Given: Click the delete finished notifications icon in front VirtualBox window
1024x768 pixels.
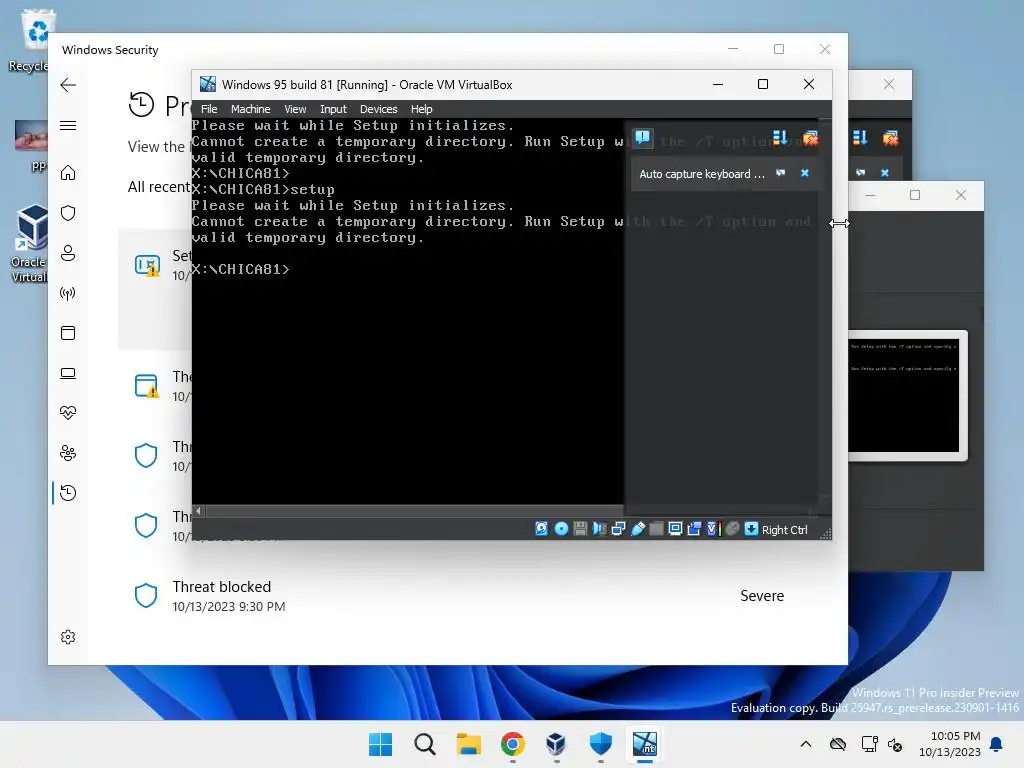Looking at the screenshot, I should [x=810, y=138].
